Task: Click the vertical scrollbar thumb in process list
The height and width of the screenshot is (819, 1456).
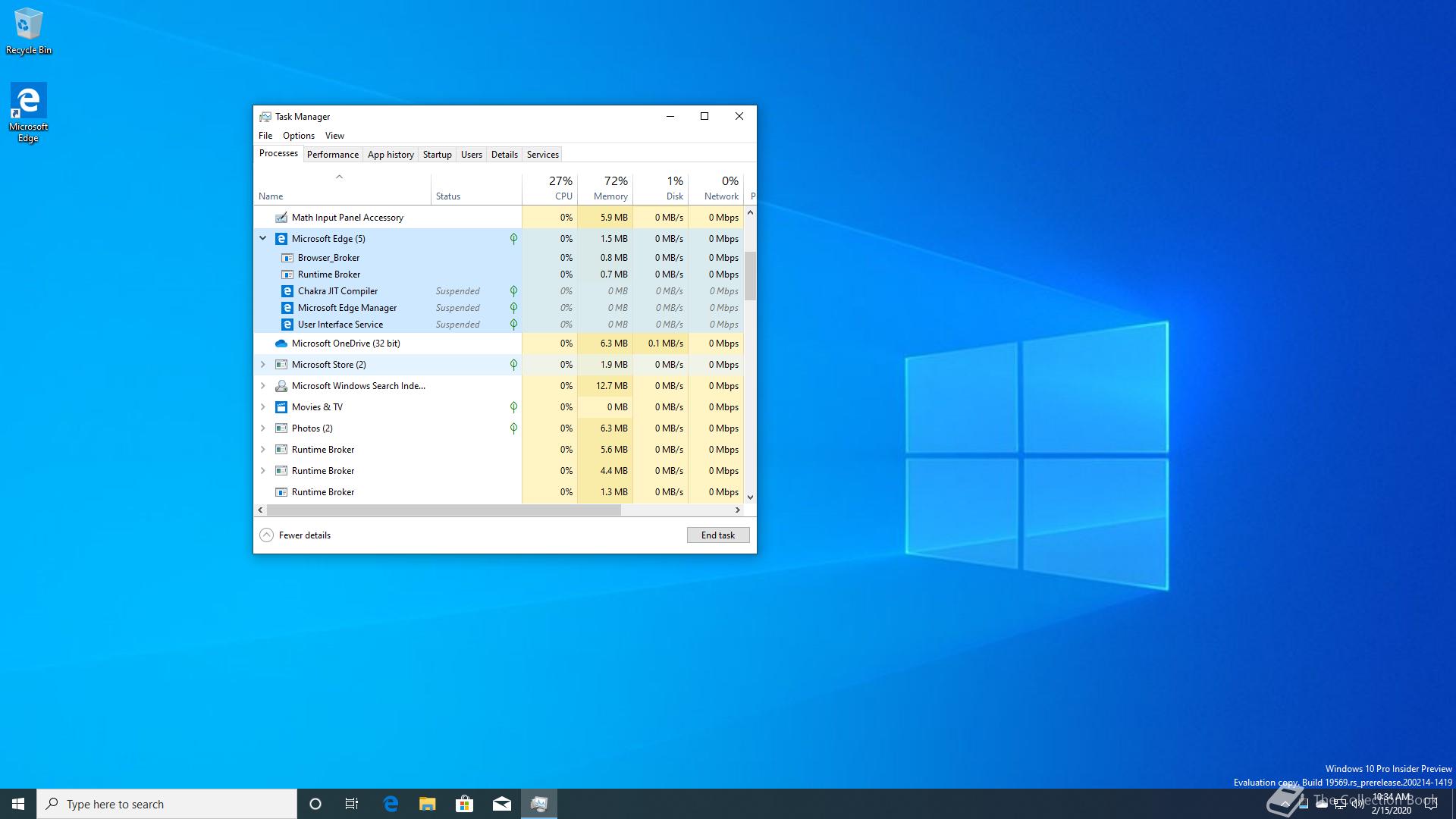Action: (750, 276)
